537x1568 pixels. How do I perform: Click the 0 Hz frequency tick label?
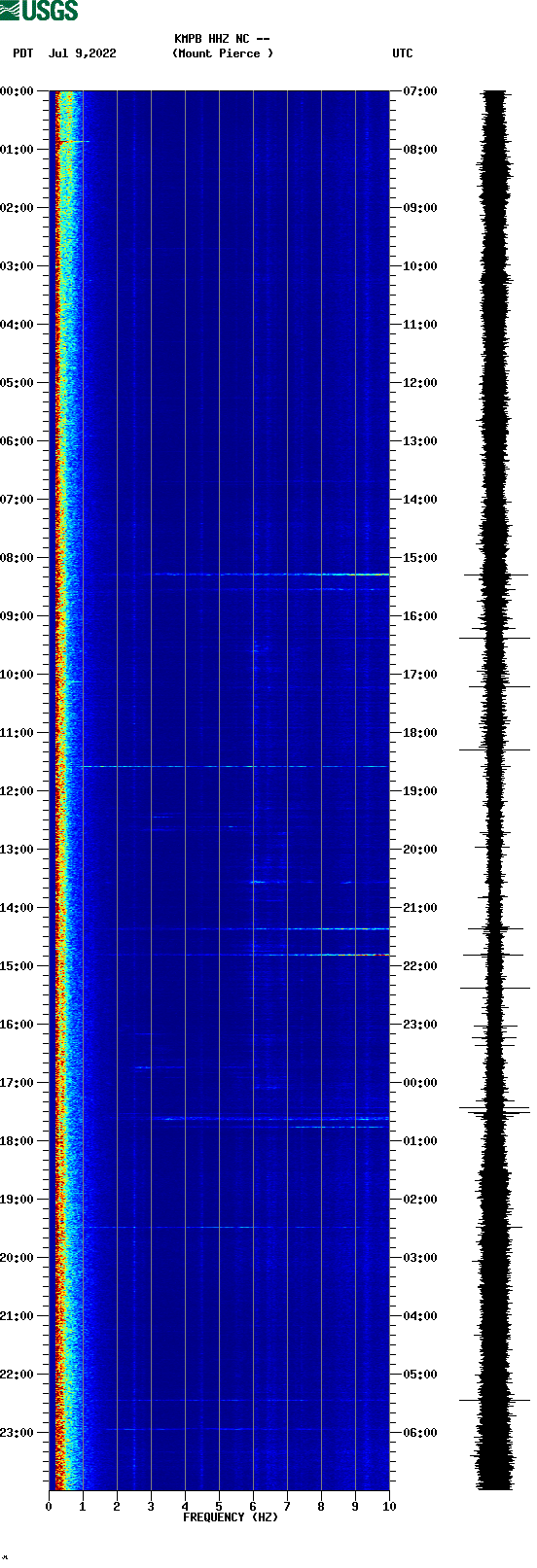(x=49, y=1507)
